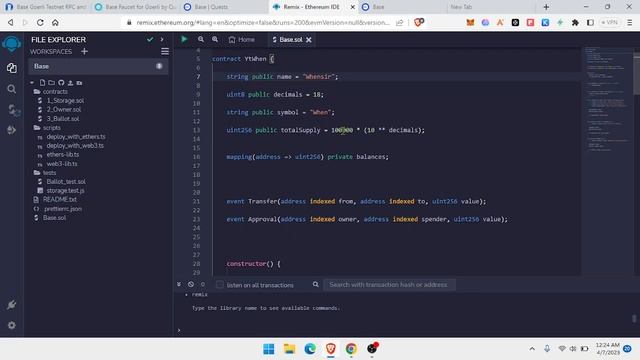Screen dimensions: 640x360
Task: Click the Brave Shields lion icon
Action: 419,22
